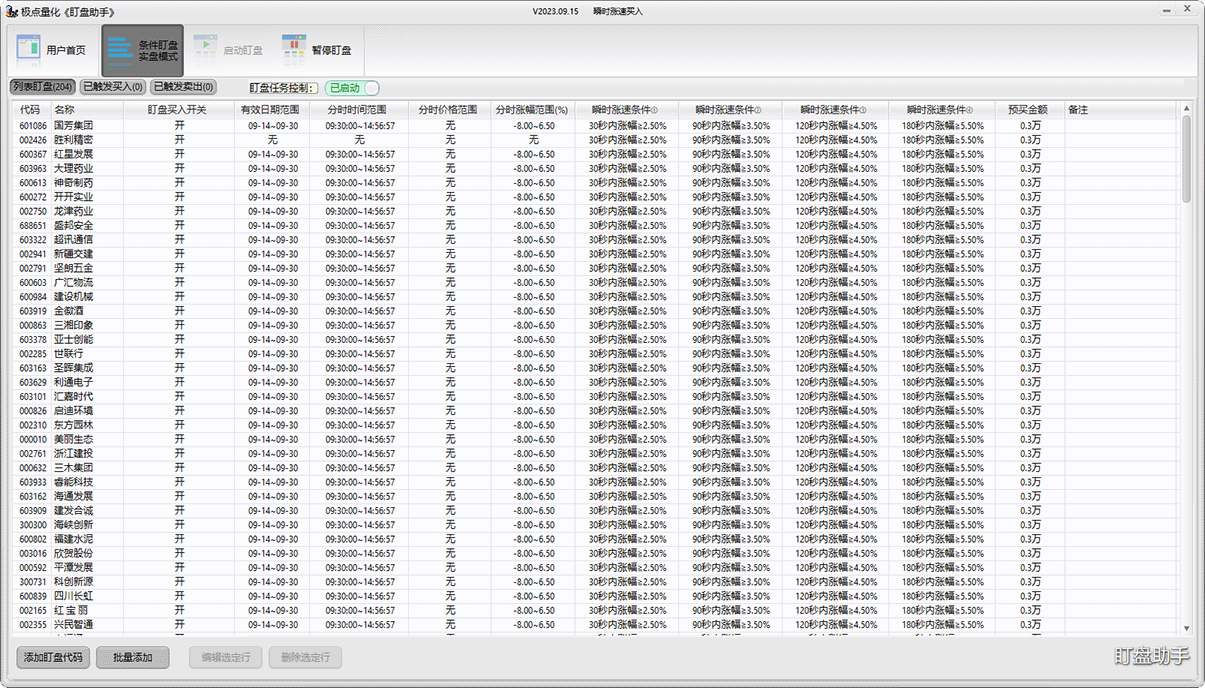Select the 新疆交建 stock name
This screenshot has width=1205, height=688.
click(x=73, y=254)
